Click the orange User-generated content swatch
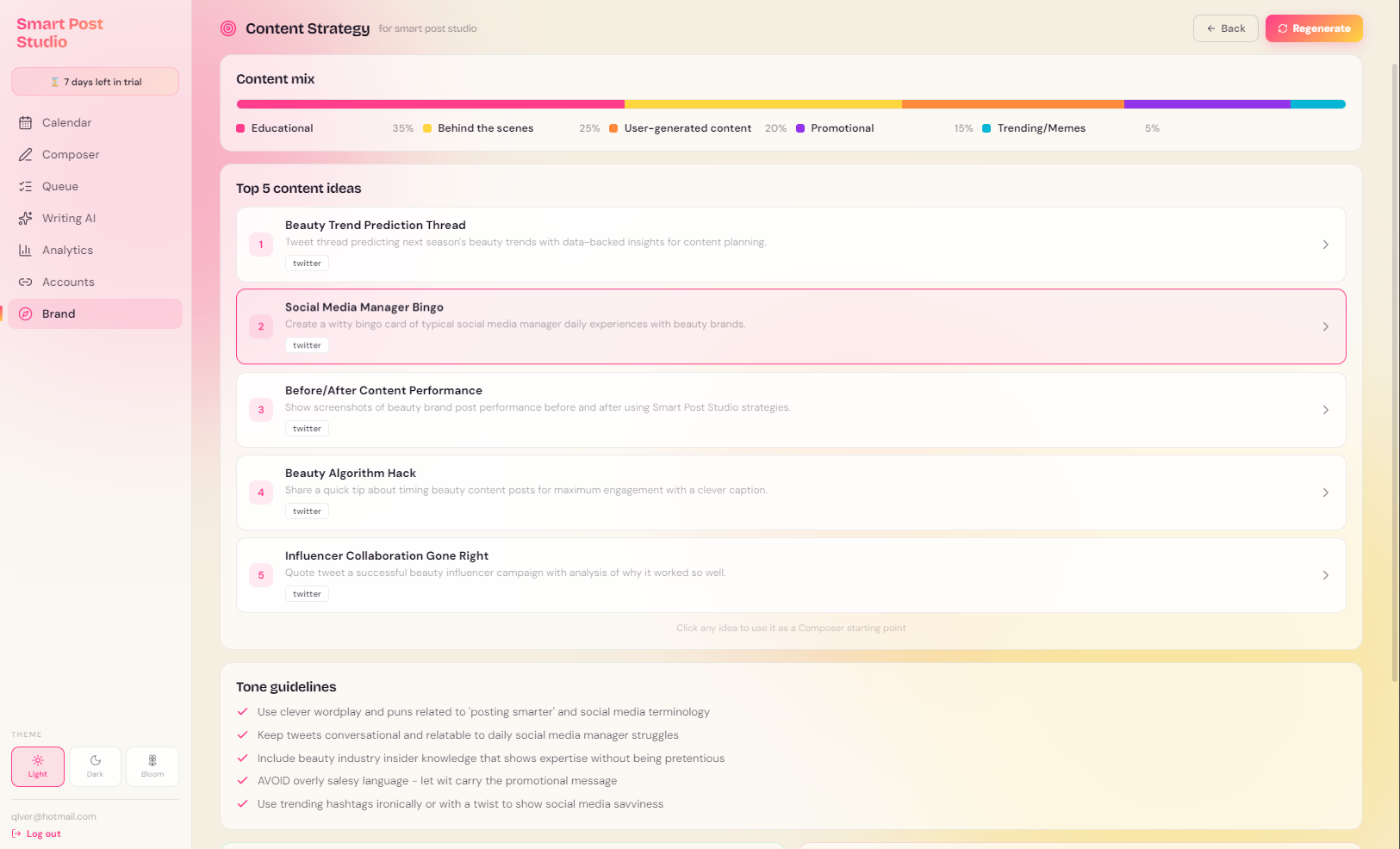Image resolution: width=1400 pixels, height=849 pixels. (x=613, y=128)
